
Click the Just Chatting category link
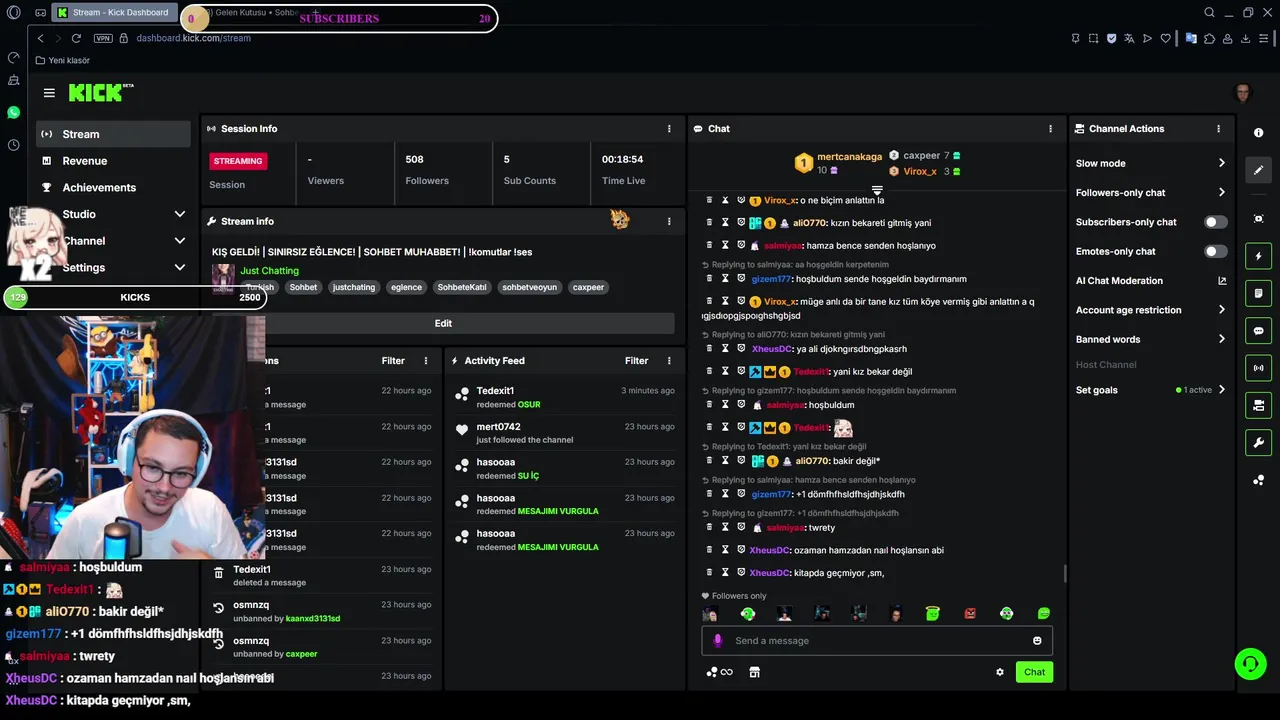point(269,271)
